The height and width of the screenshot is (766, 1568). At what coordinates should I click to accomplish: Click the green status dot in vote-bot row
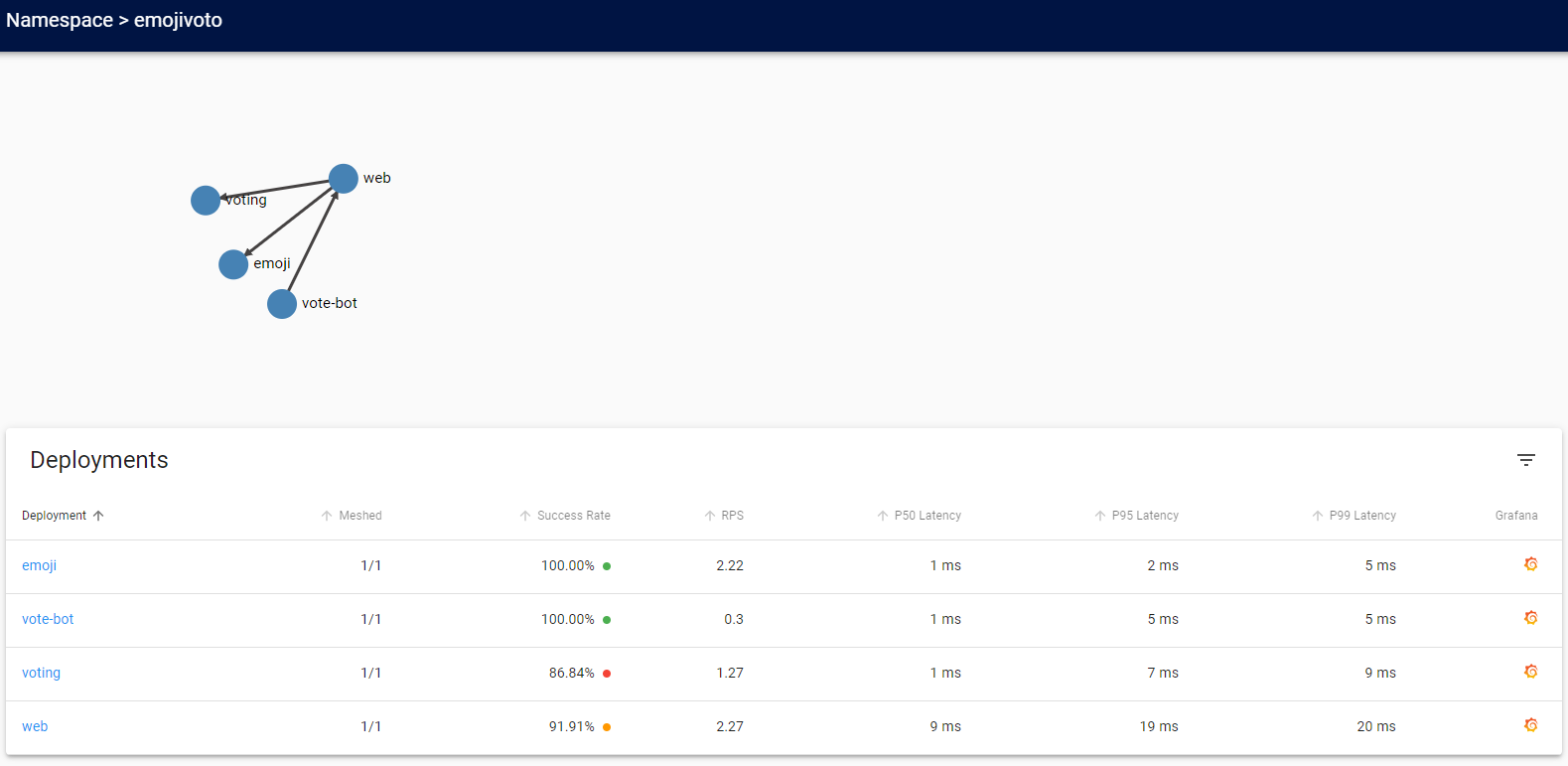(607, 620)
